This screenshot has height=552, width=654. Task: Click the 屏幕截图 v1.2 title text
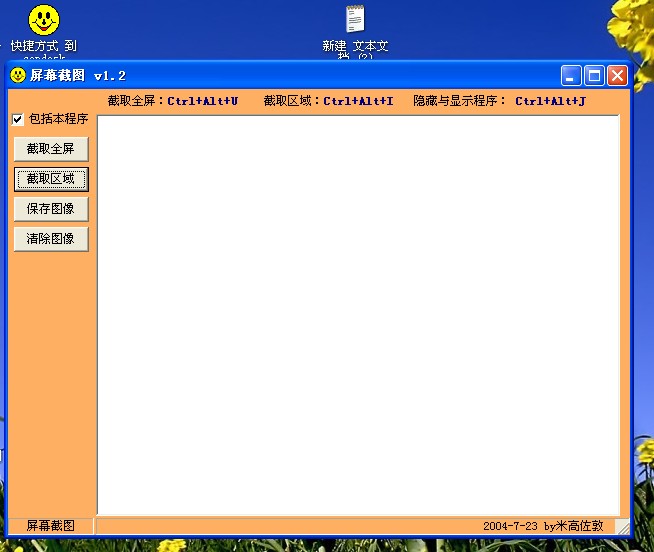click(x=78, y=76)
